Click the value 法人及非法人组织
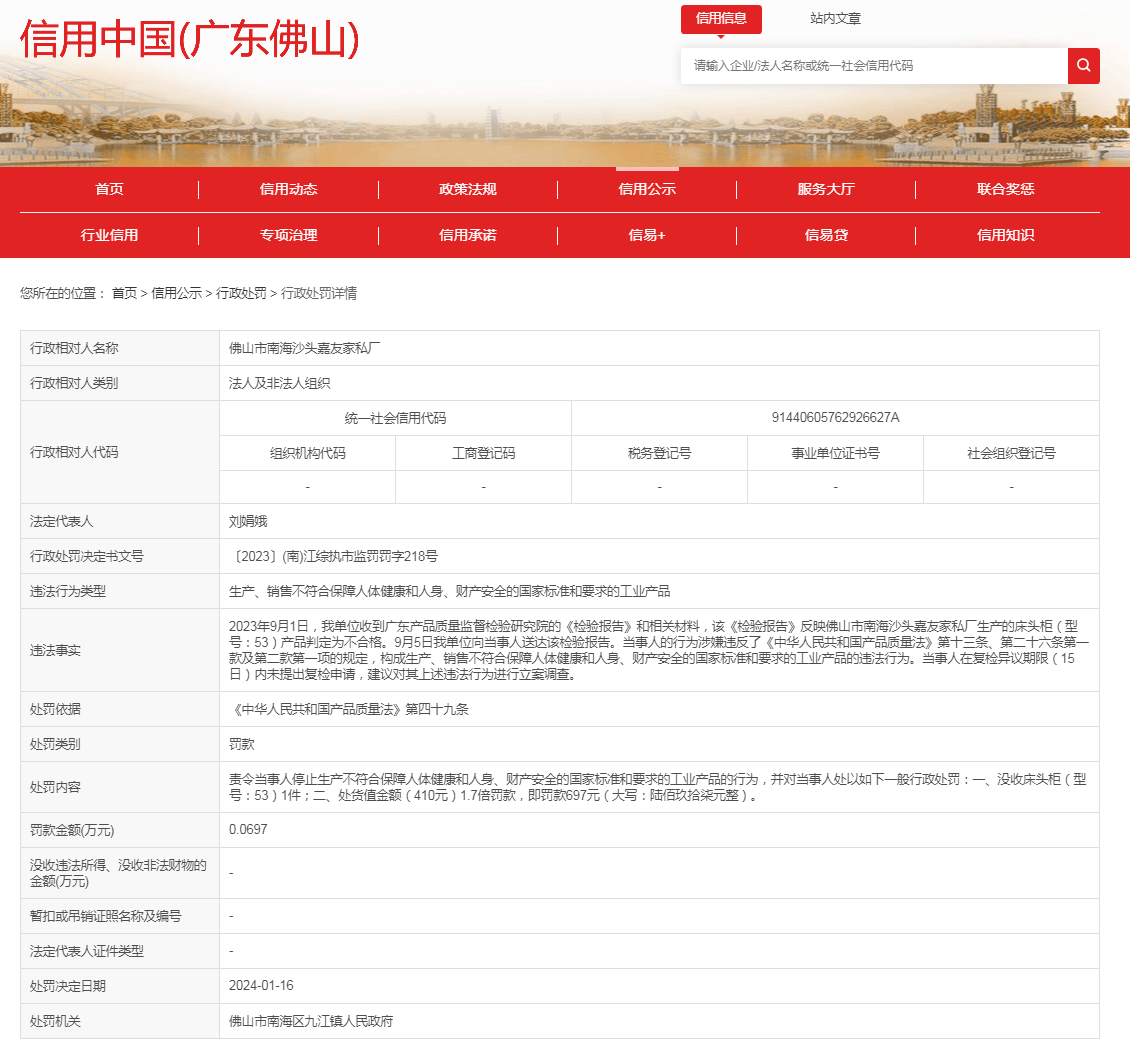Viewport: 1130px width, 1050px height. [x=280, y=383]
